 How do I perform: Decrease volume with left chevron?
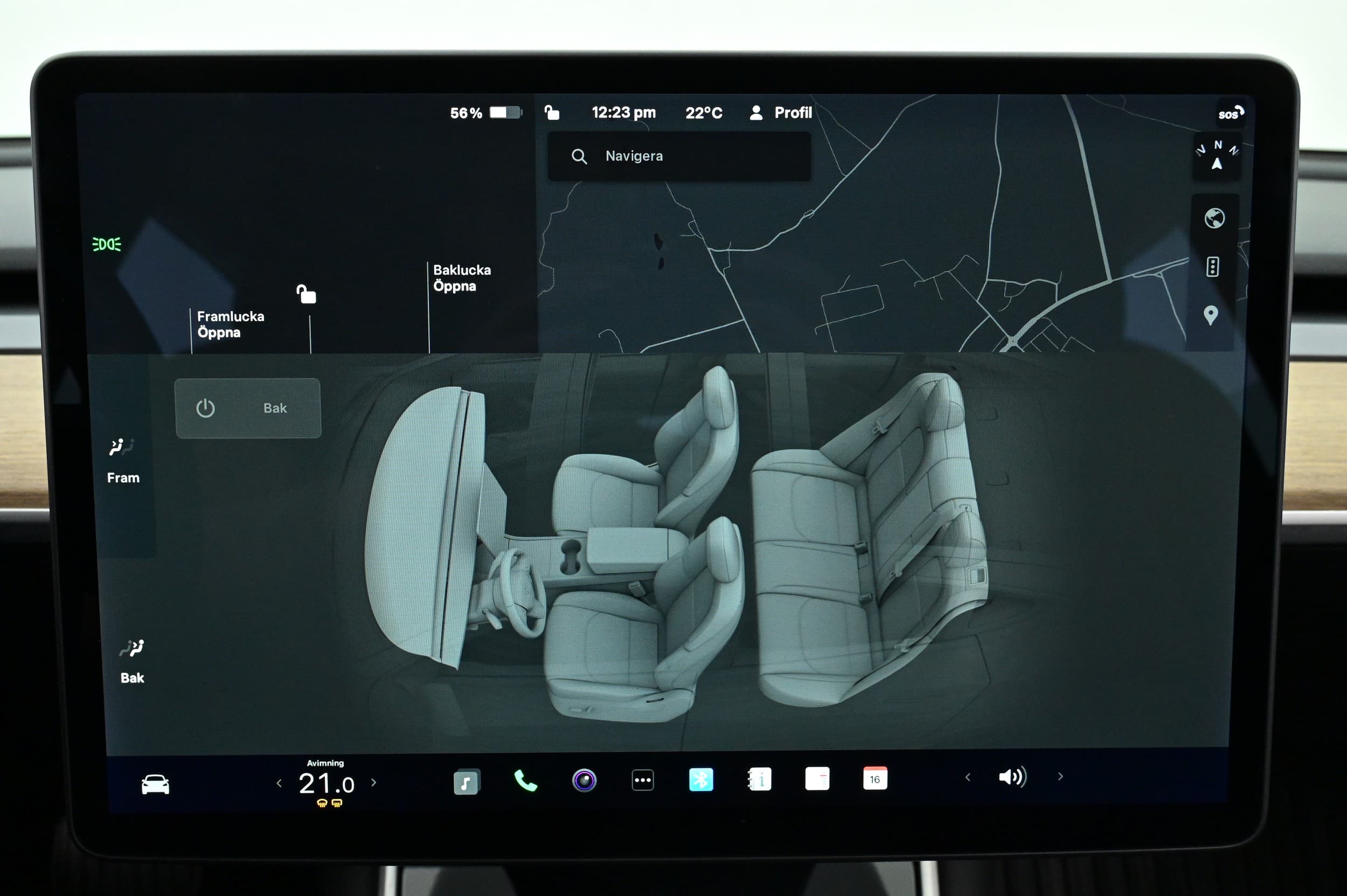click(968, 777)
